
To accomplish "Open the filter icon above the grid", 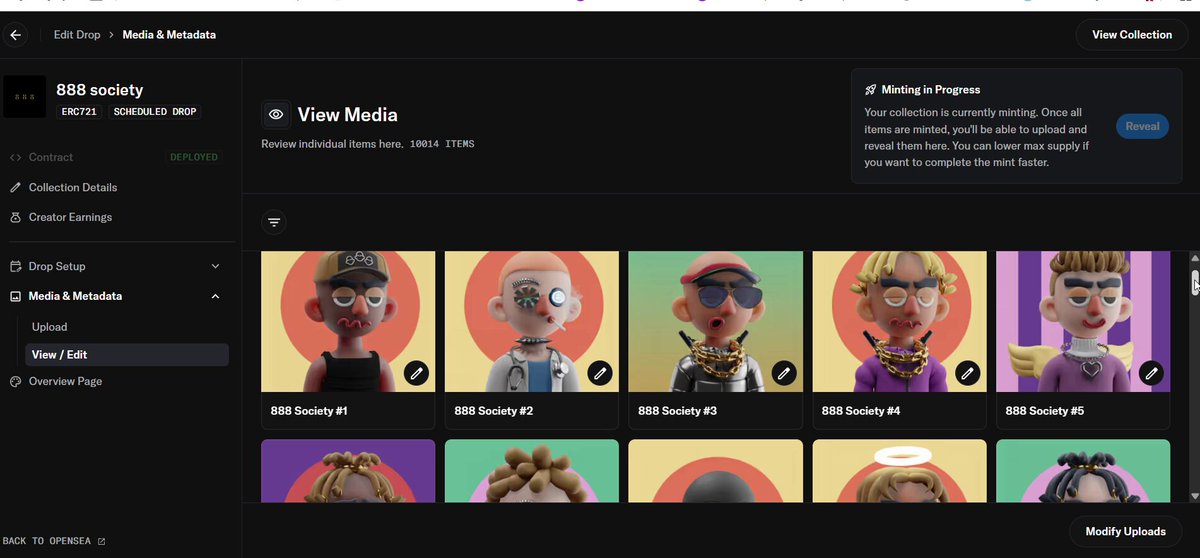I will [274, 222].
